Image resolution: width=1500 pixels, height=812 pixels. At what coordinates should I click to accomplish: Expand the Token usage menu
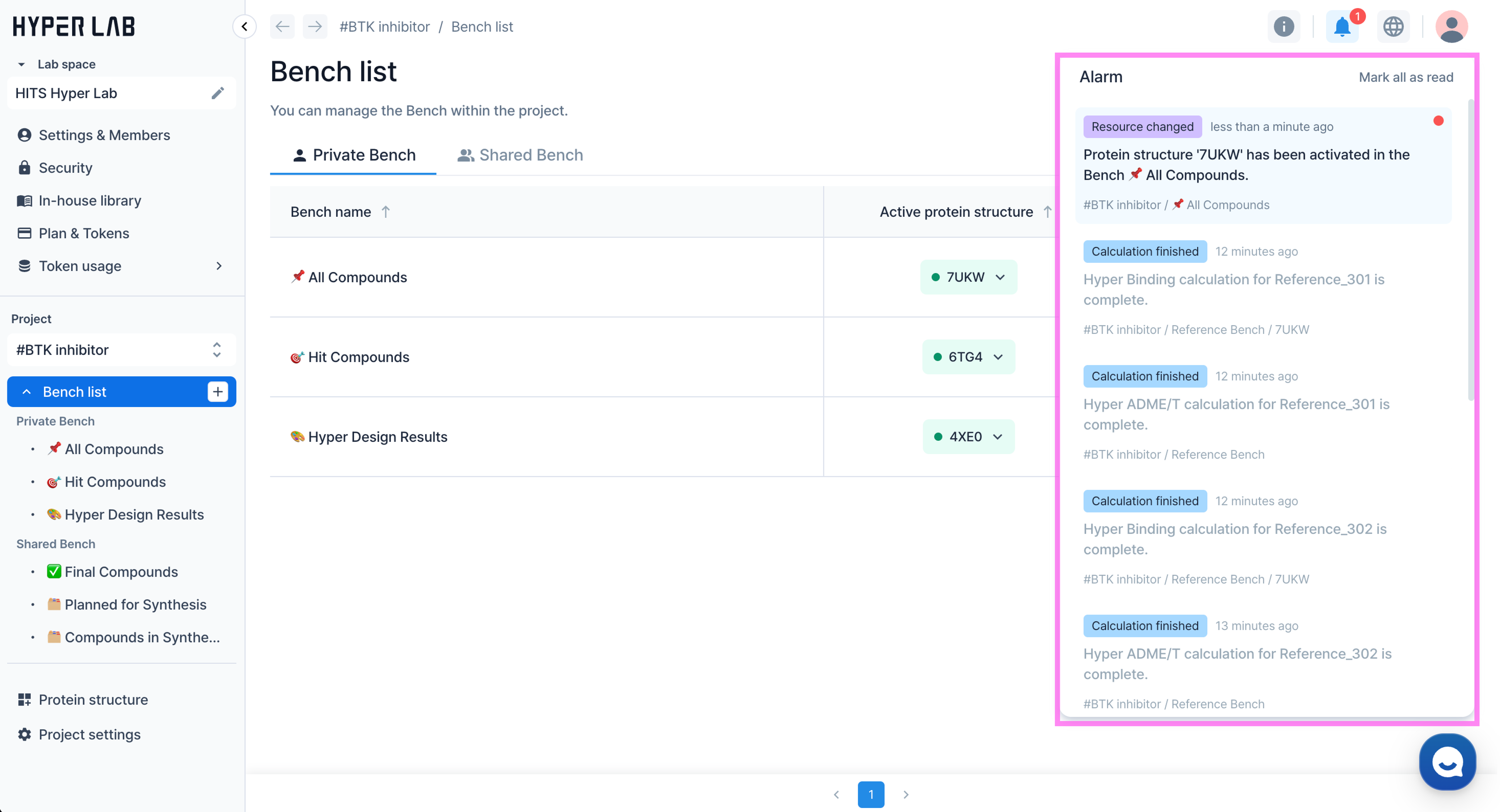(219, 266)
